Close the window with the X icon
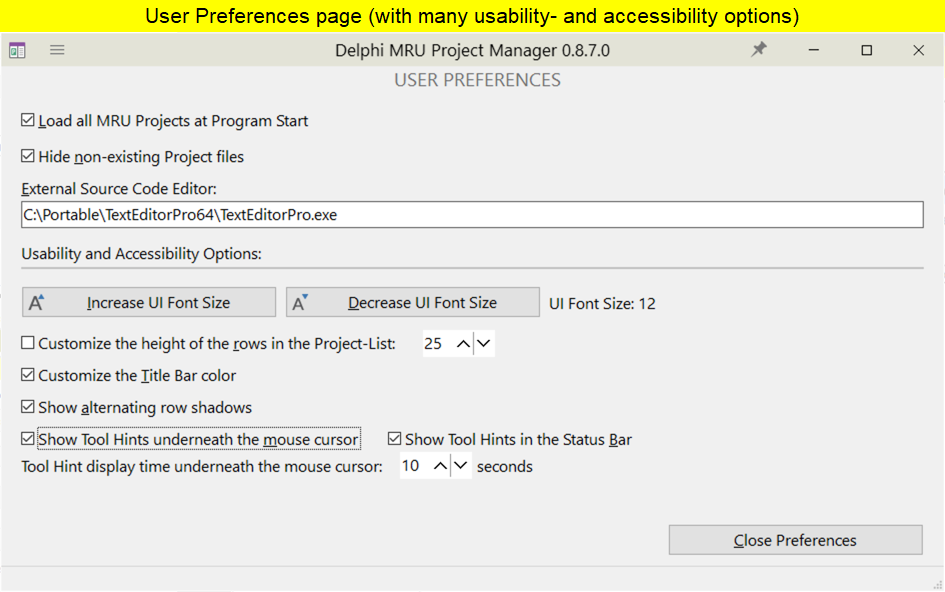Screen dimensions: 945x592 click(919, 50)
